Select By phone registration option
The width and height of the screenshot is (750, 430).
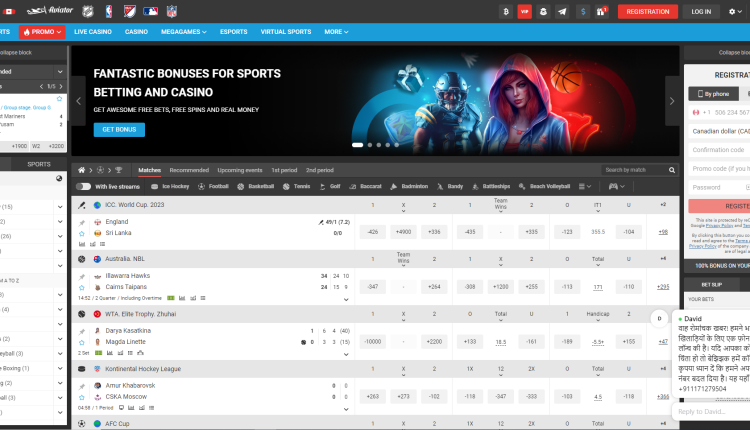tap(714, 93)
